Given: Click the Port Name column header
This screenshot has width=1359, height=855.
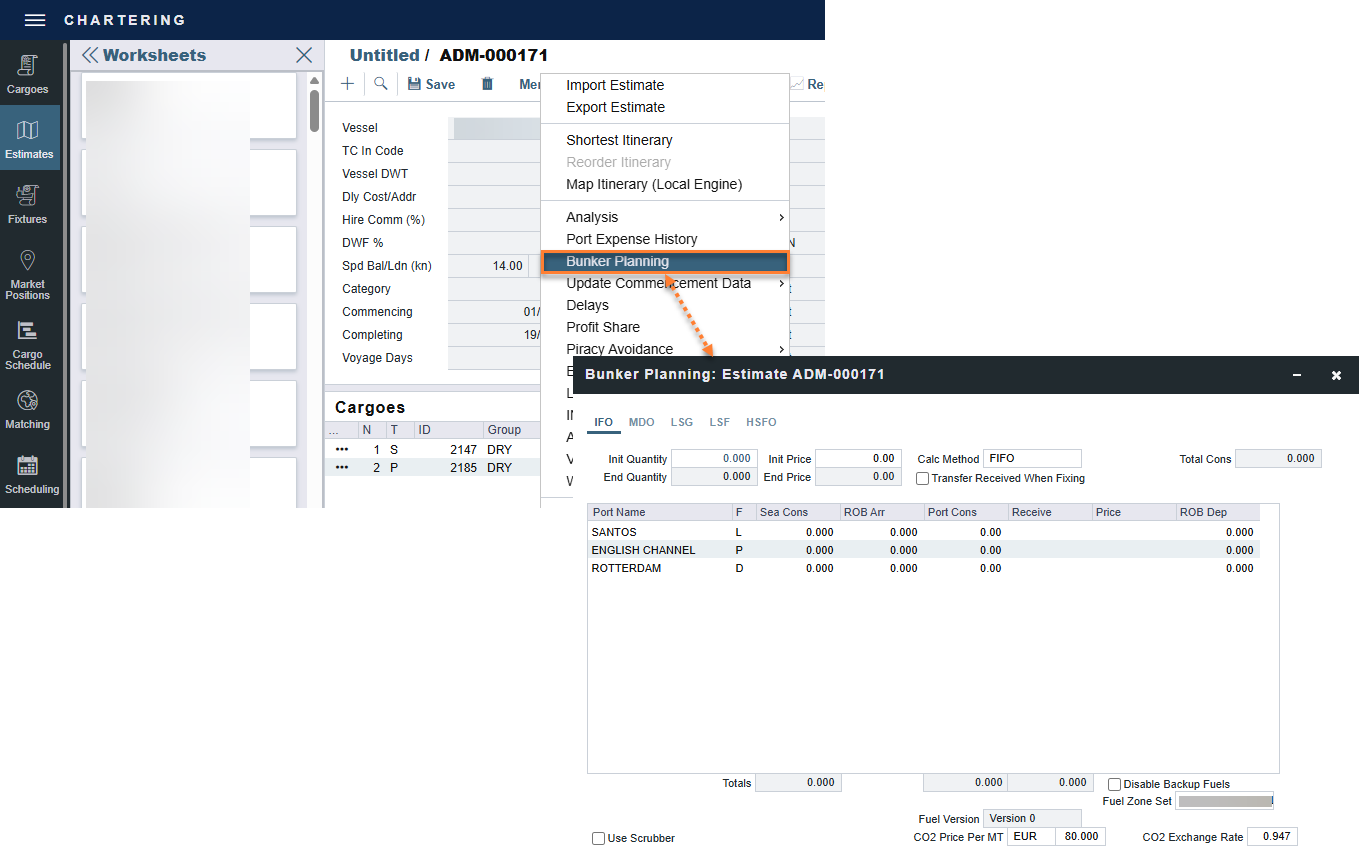Looking at the screenshot, I should tap(660, 512).
